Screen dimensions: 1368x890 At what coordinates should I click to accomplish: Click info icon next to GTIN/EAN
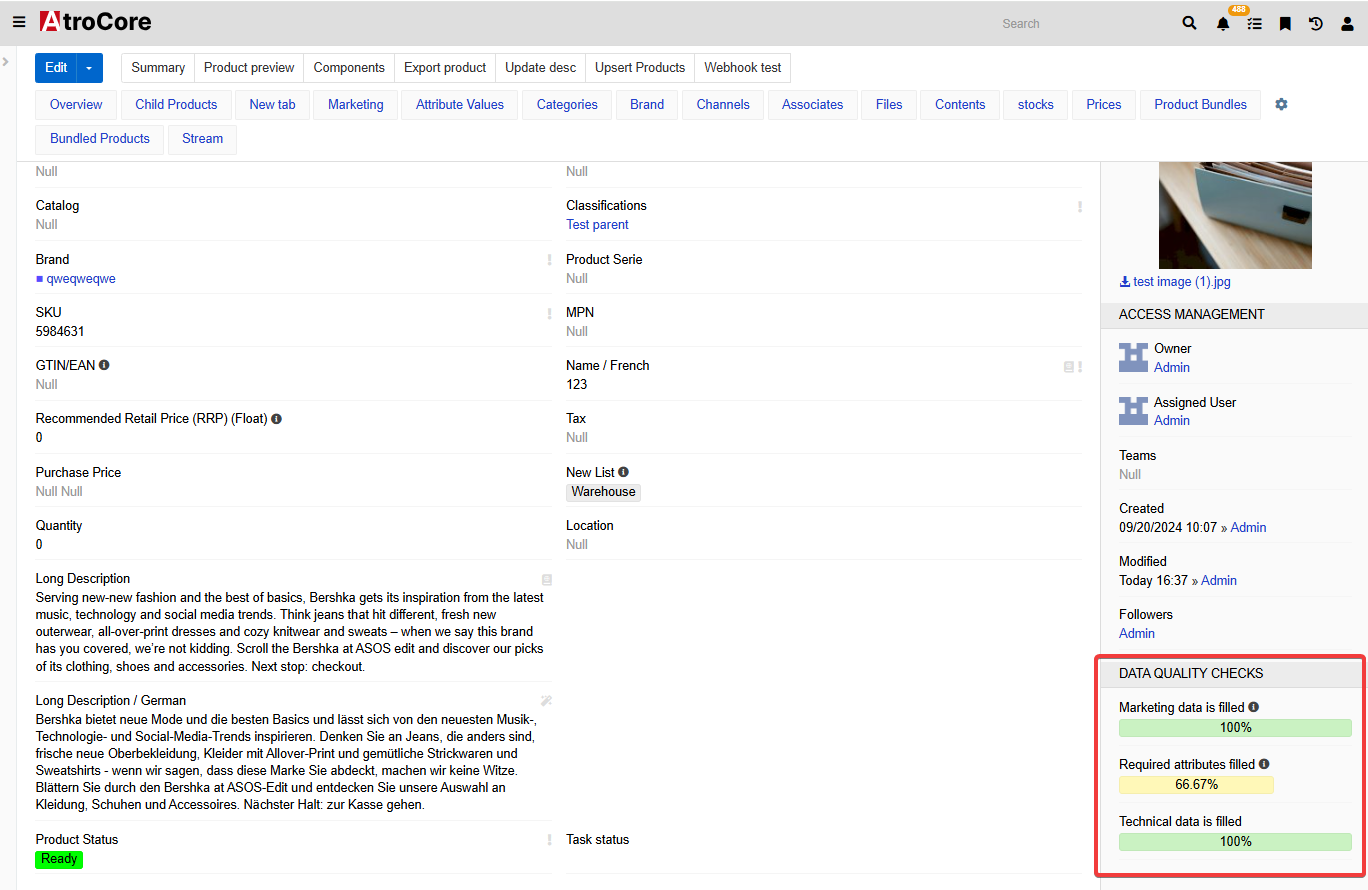tap(104, 365)
